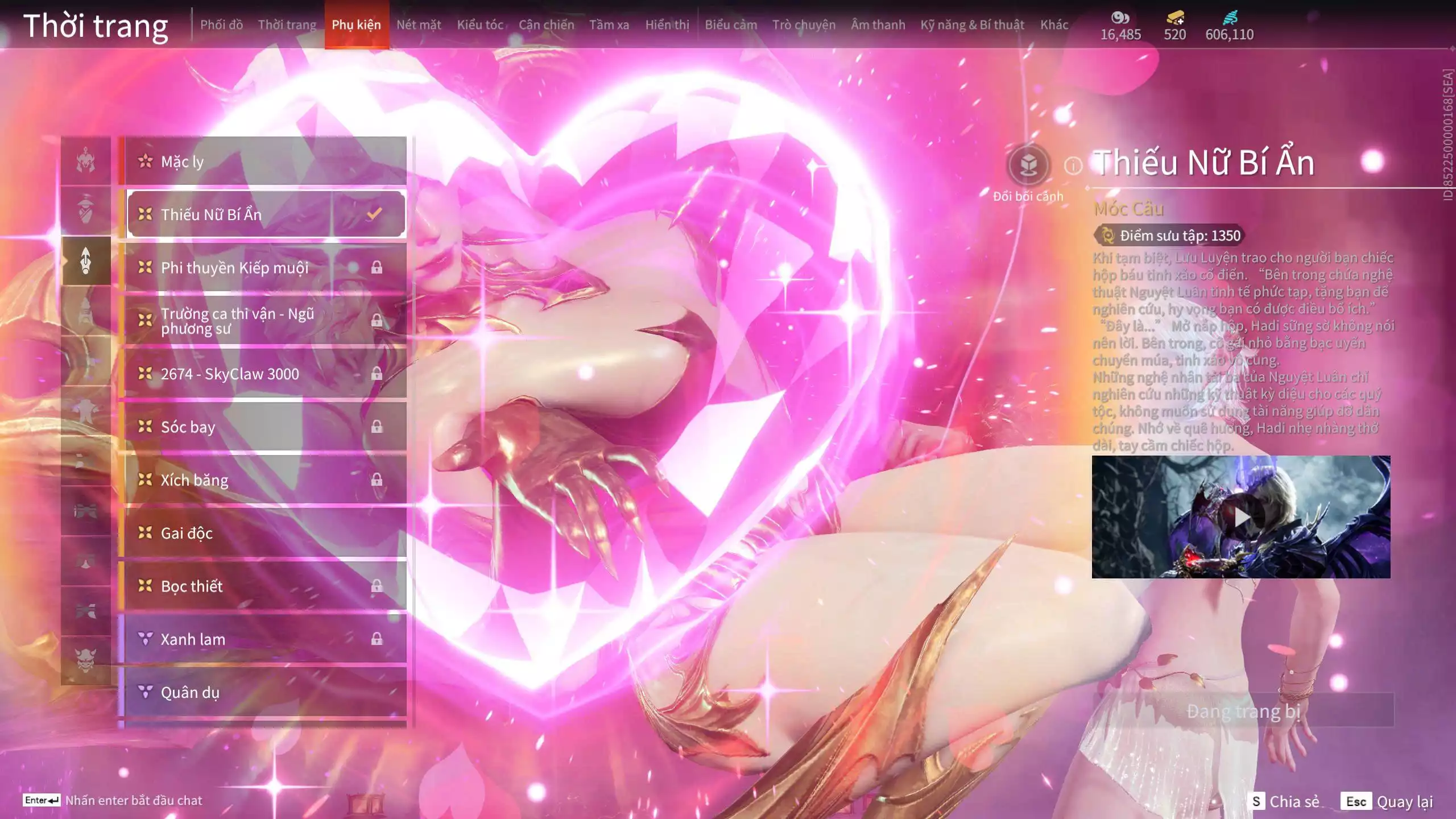
Task: Click the lock icon on Sóc bay
Action: pos(377,427)
